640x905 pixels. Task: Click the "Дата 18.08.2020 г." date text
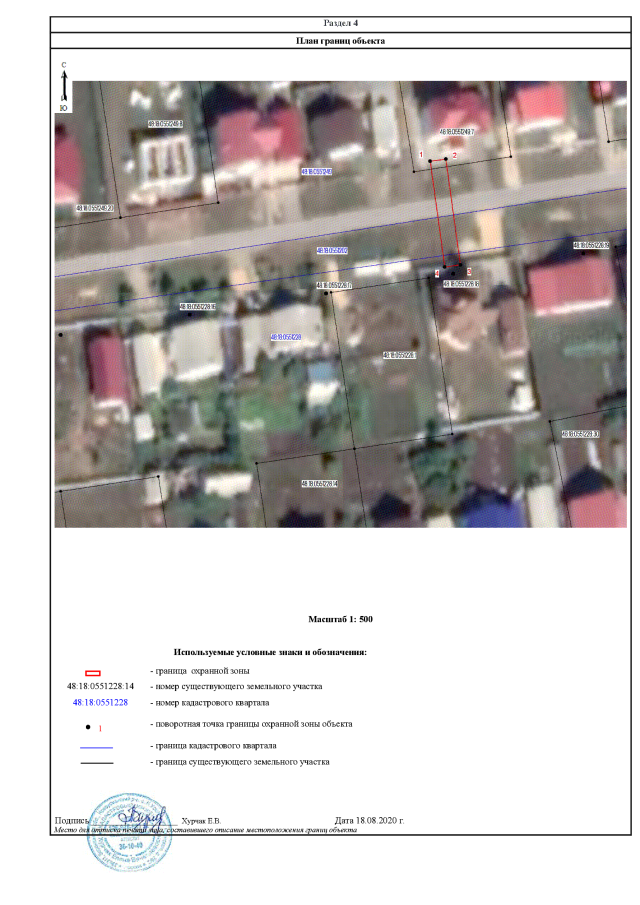coord(369,820)
